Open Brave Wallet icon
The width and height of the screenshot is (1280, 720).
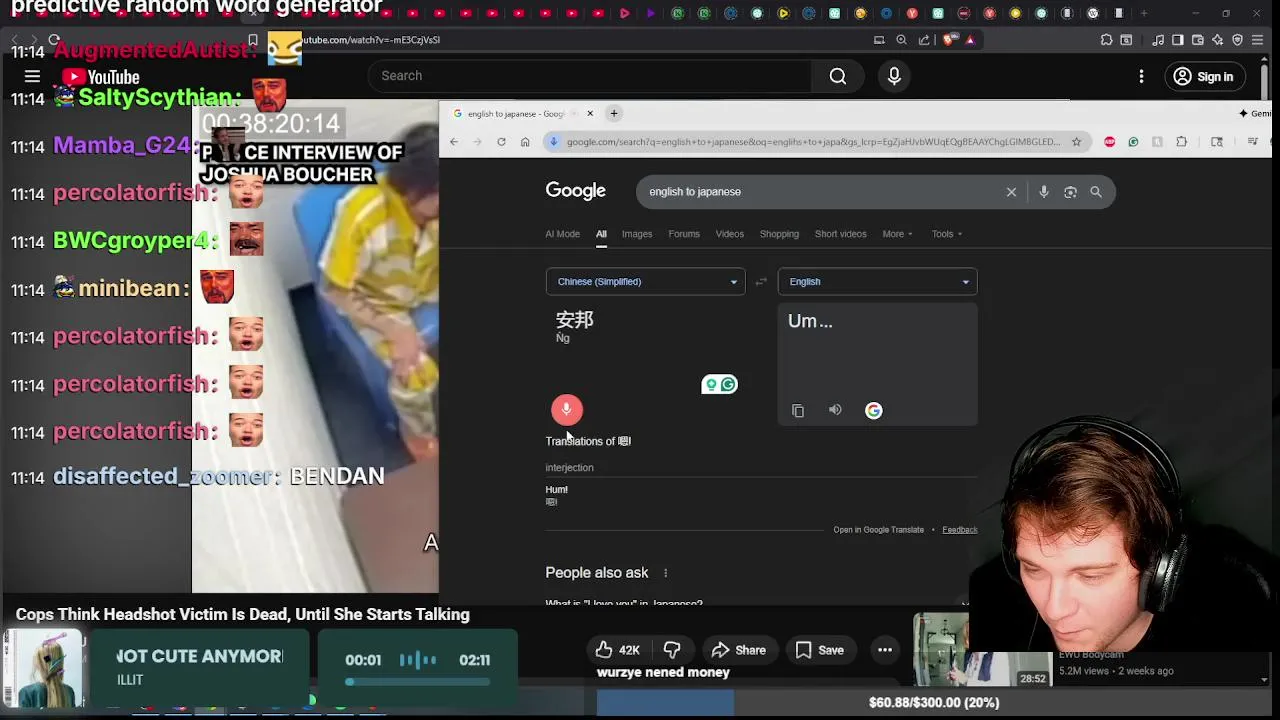pyautogui.click(x=1198, y=40)
